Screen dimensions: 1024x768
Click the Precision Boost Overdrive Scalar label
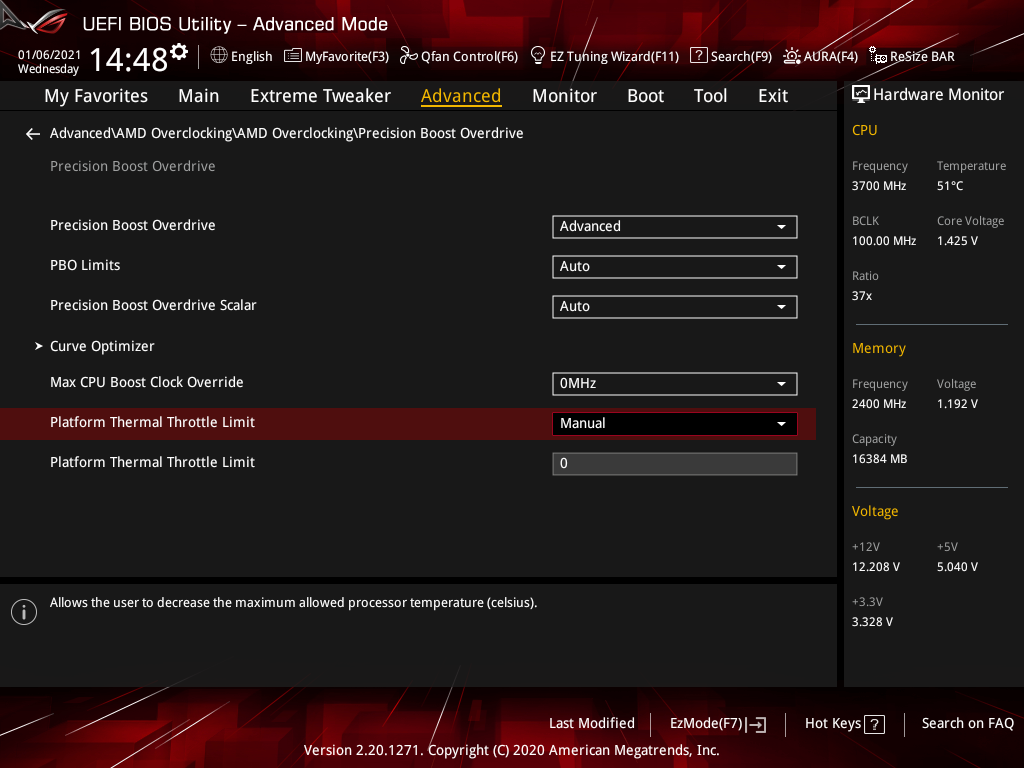tap(153, 305)
